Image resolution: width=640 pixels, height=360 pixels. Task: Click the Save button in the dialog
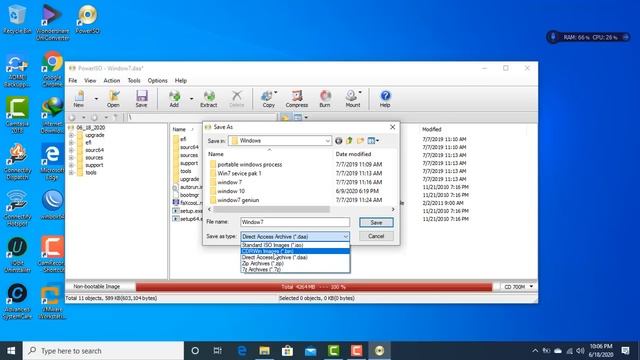coord(376,222)
